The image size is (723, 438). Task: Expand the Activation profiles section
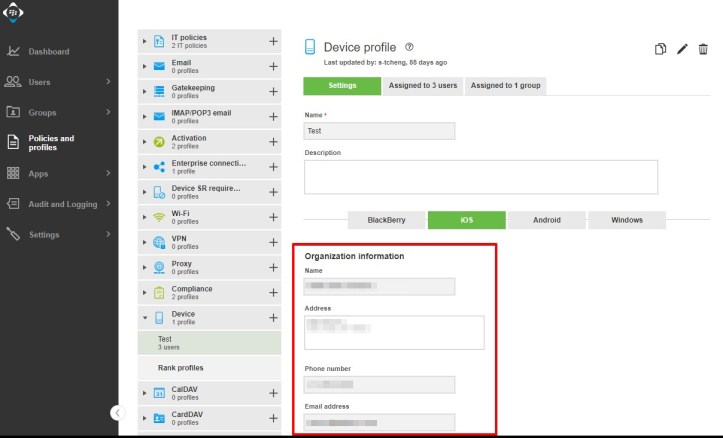(145, 142)
